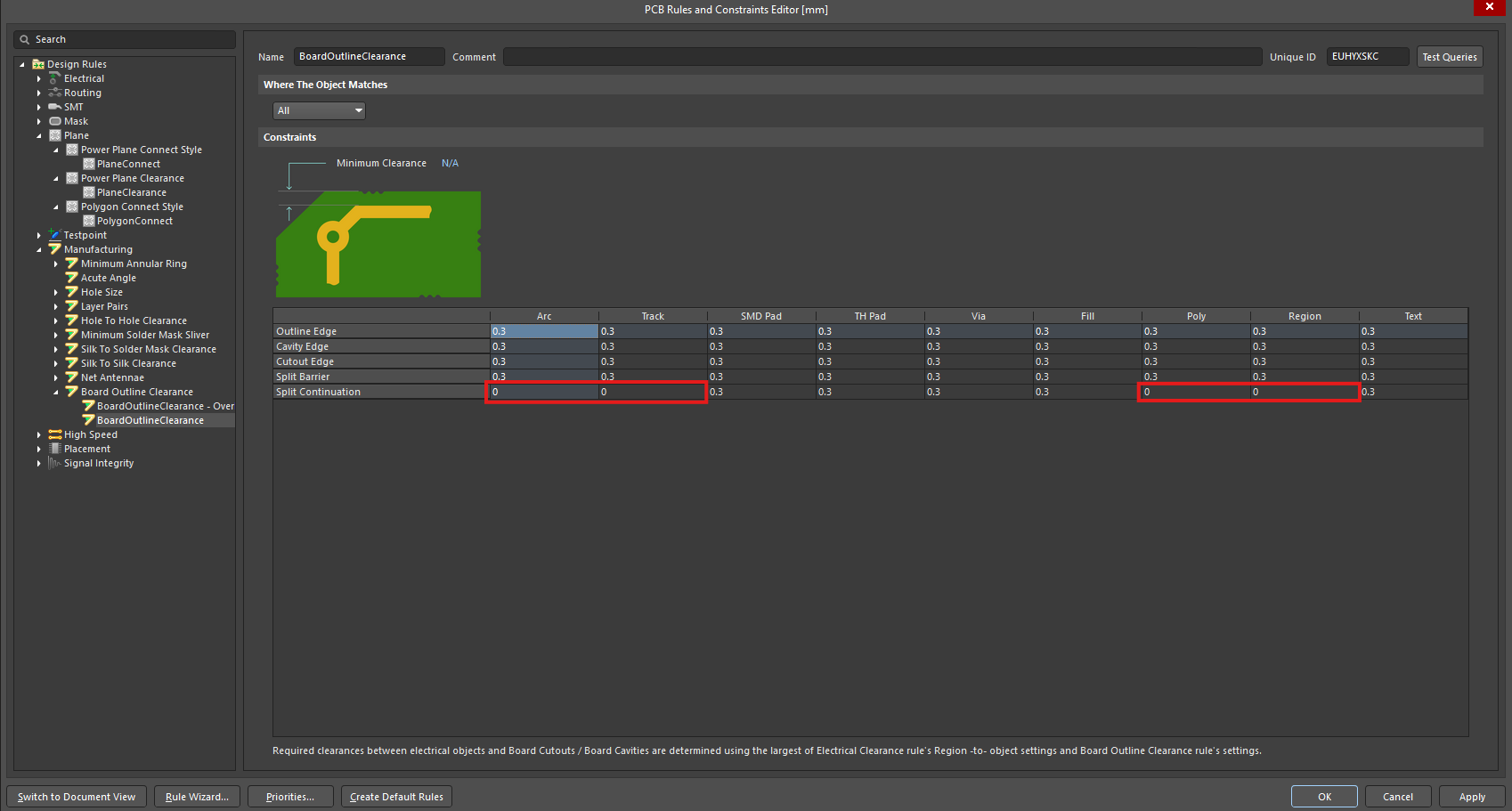The image size is (1512, 811).
Task: Expand the Silk To Silk Clearance node
Action: point(55,363)
